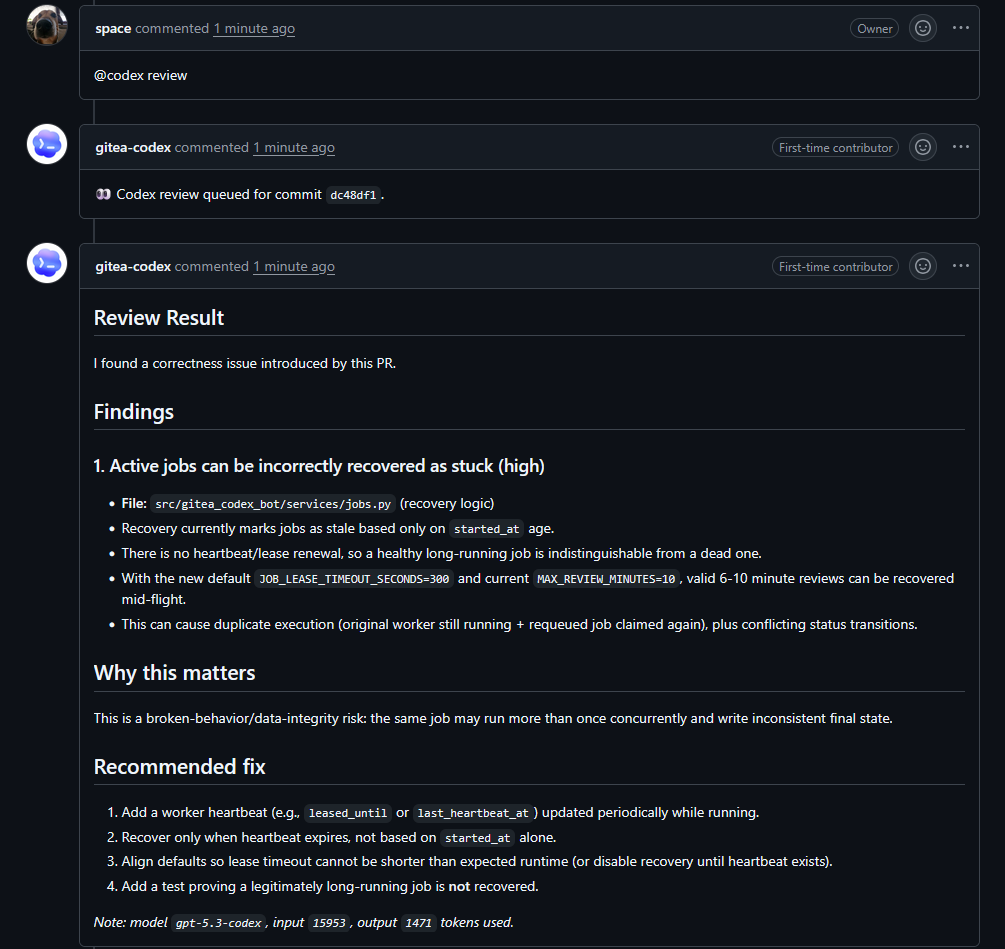Add reaction to space's @codex review comment
Screen dimensions: 1005x949
(922, 28)
